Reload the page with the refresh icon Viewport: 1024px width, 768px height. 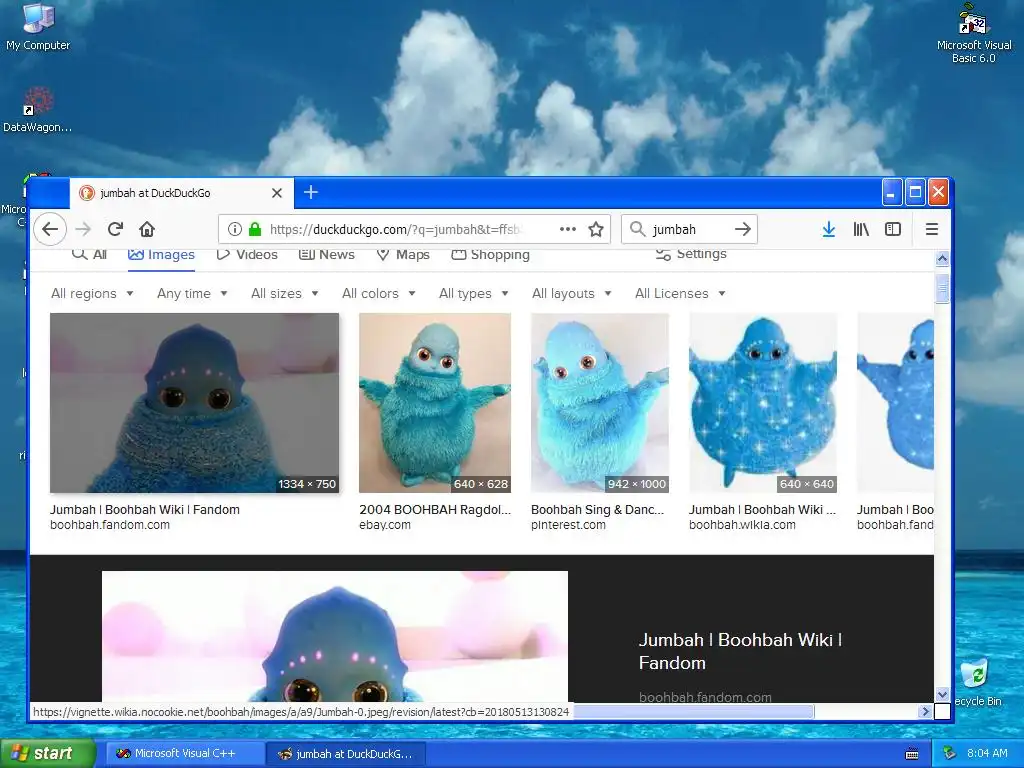tap(116, 229)
